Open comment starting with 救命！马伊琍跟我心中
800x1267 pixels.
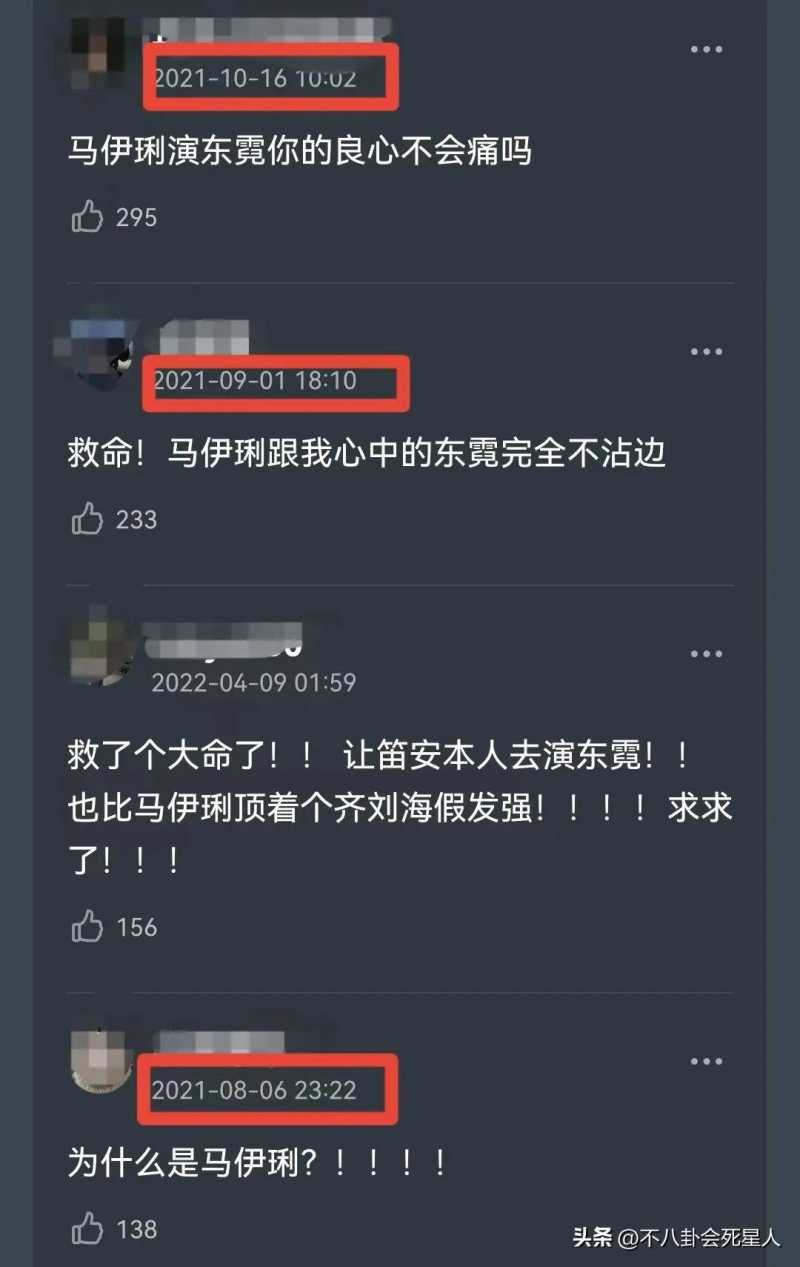click(x=367, y=454)
